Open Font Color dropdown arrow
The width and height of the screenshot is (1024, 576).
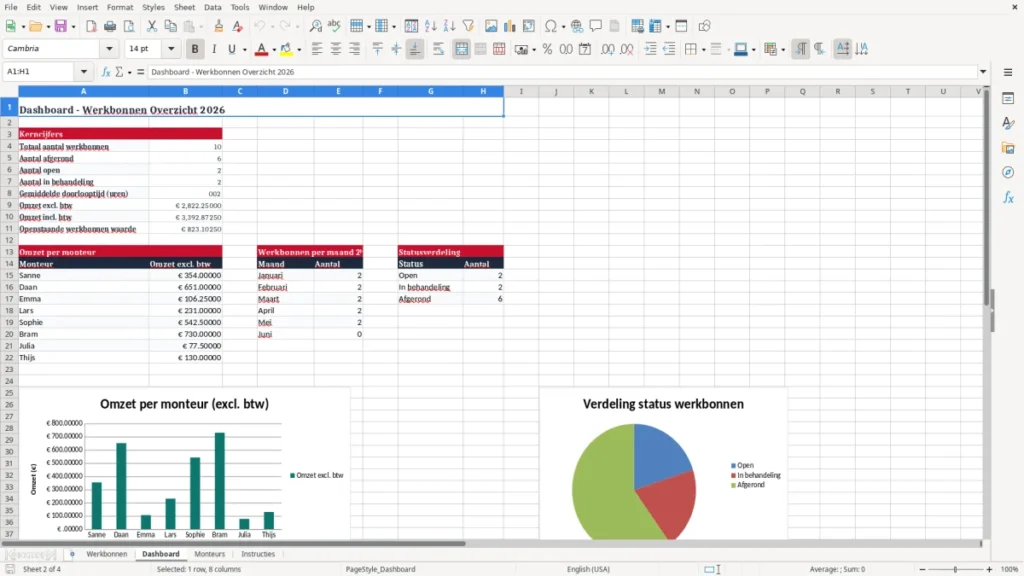[x=274, y=50]
